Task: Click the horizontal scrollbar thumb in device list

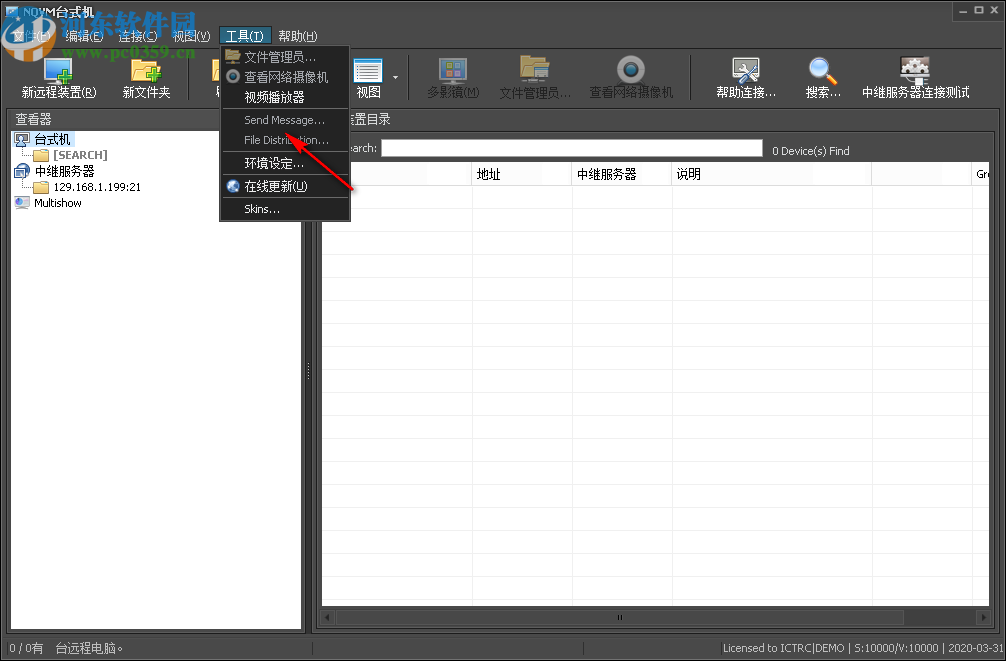Action: pyautogui.click(x=620, y=617)
